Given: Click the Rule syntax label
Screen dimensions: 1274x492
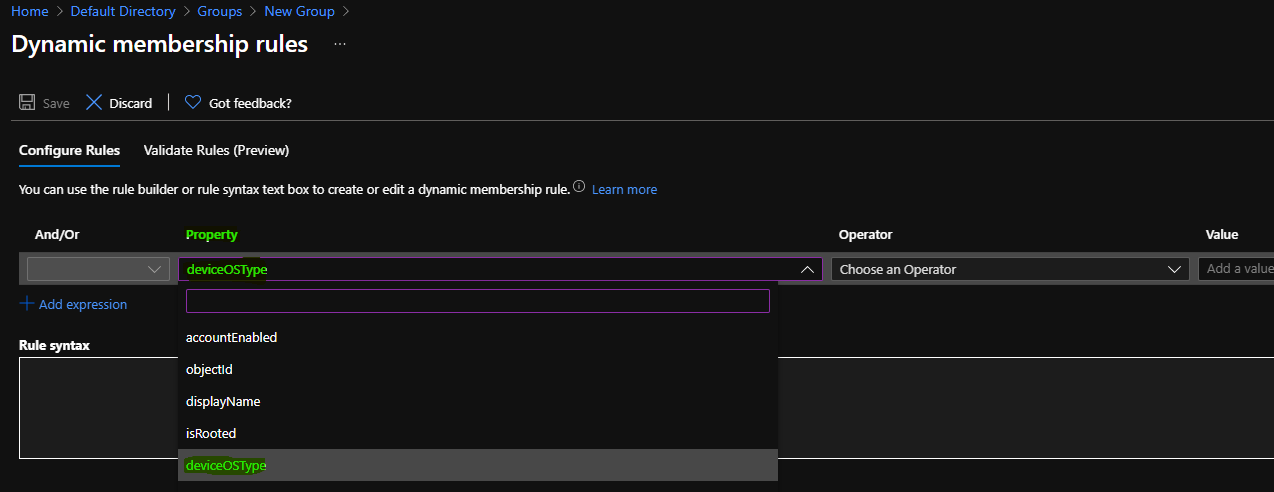Looking at the screenshot, I should point(55,345).
